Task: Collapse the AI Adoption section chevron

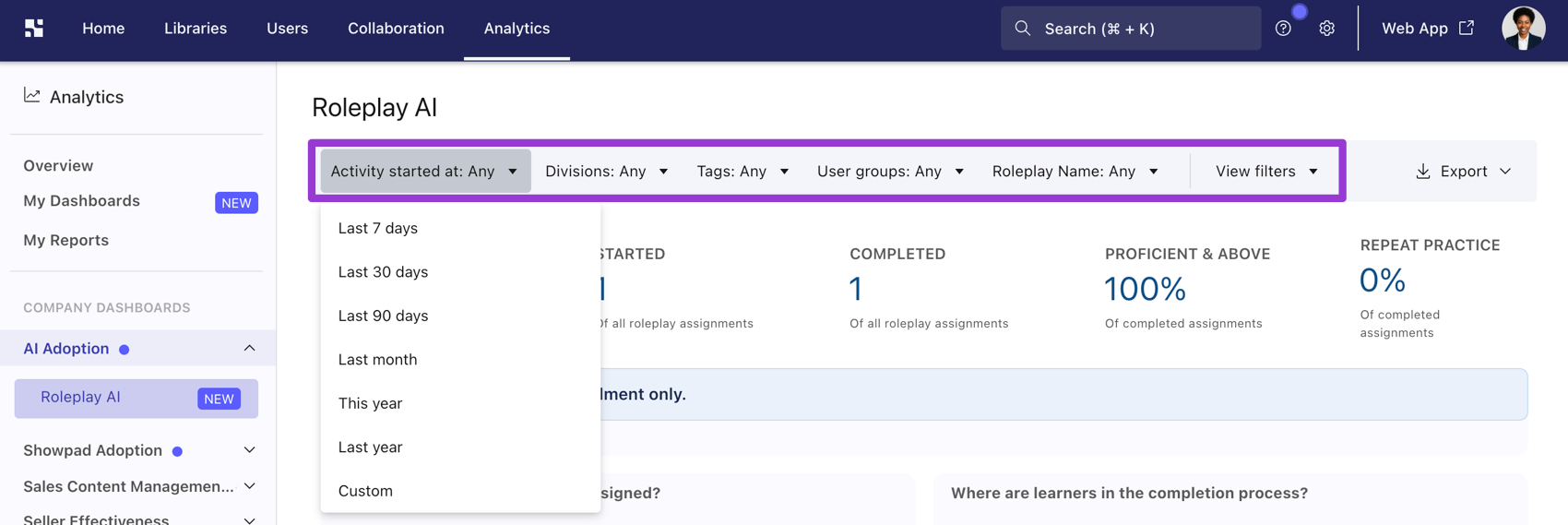Action: pos(249,349)
